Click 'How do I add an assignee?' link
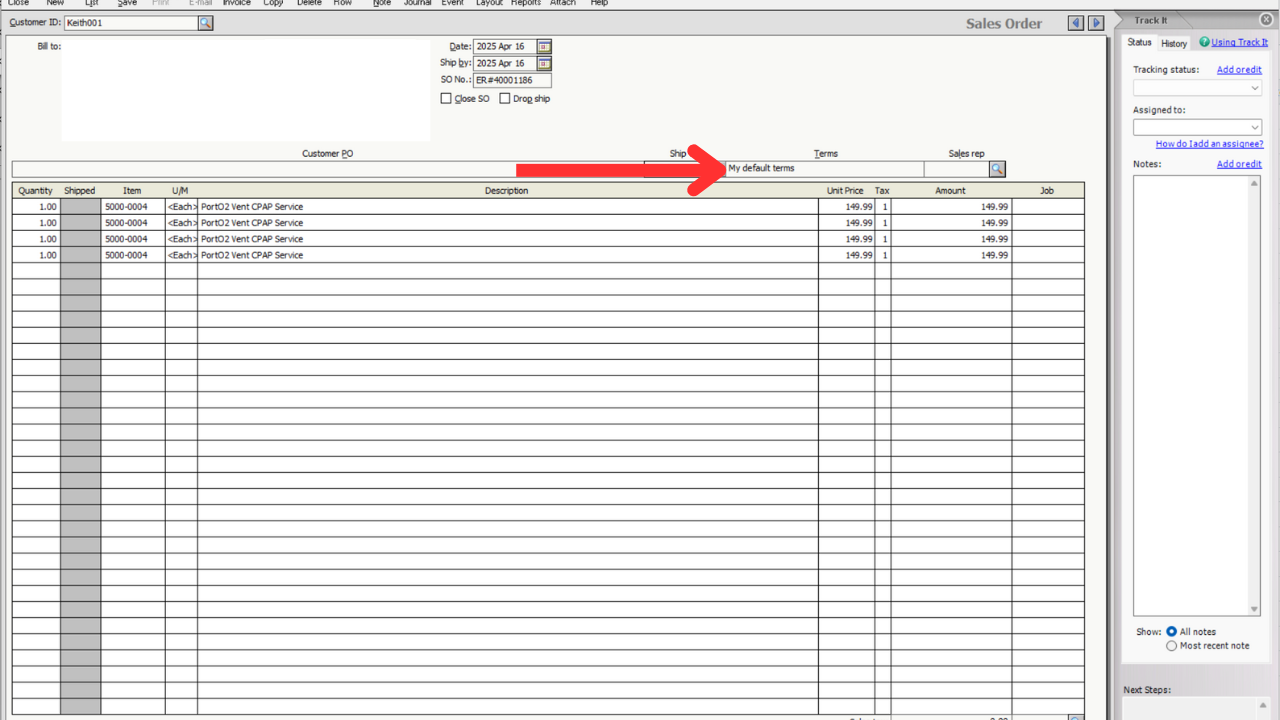The image size is (1280, 720). coord(1209,144)
